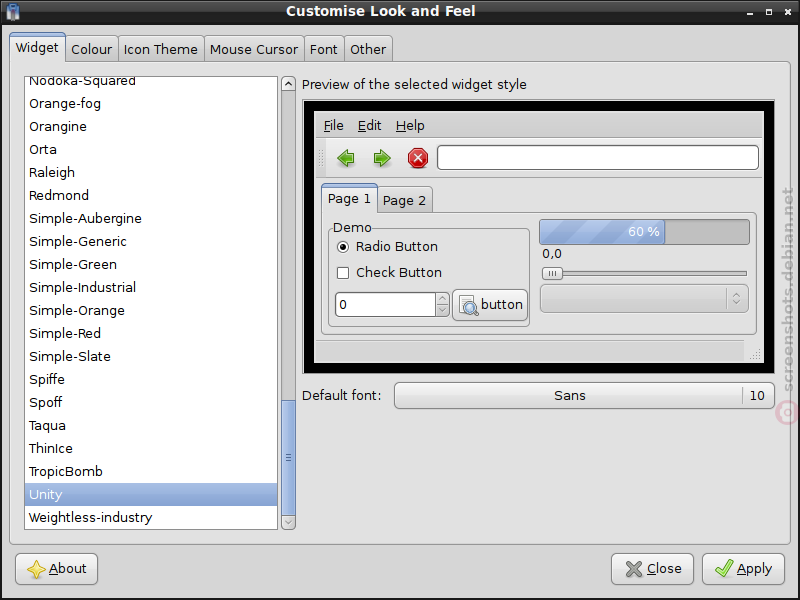Image resolution: width=800 pixels, height=600 pixels.
Task: Pick the Simple-Generic theme
Action: pyautogui.click(x=151, y=241)
